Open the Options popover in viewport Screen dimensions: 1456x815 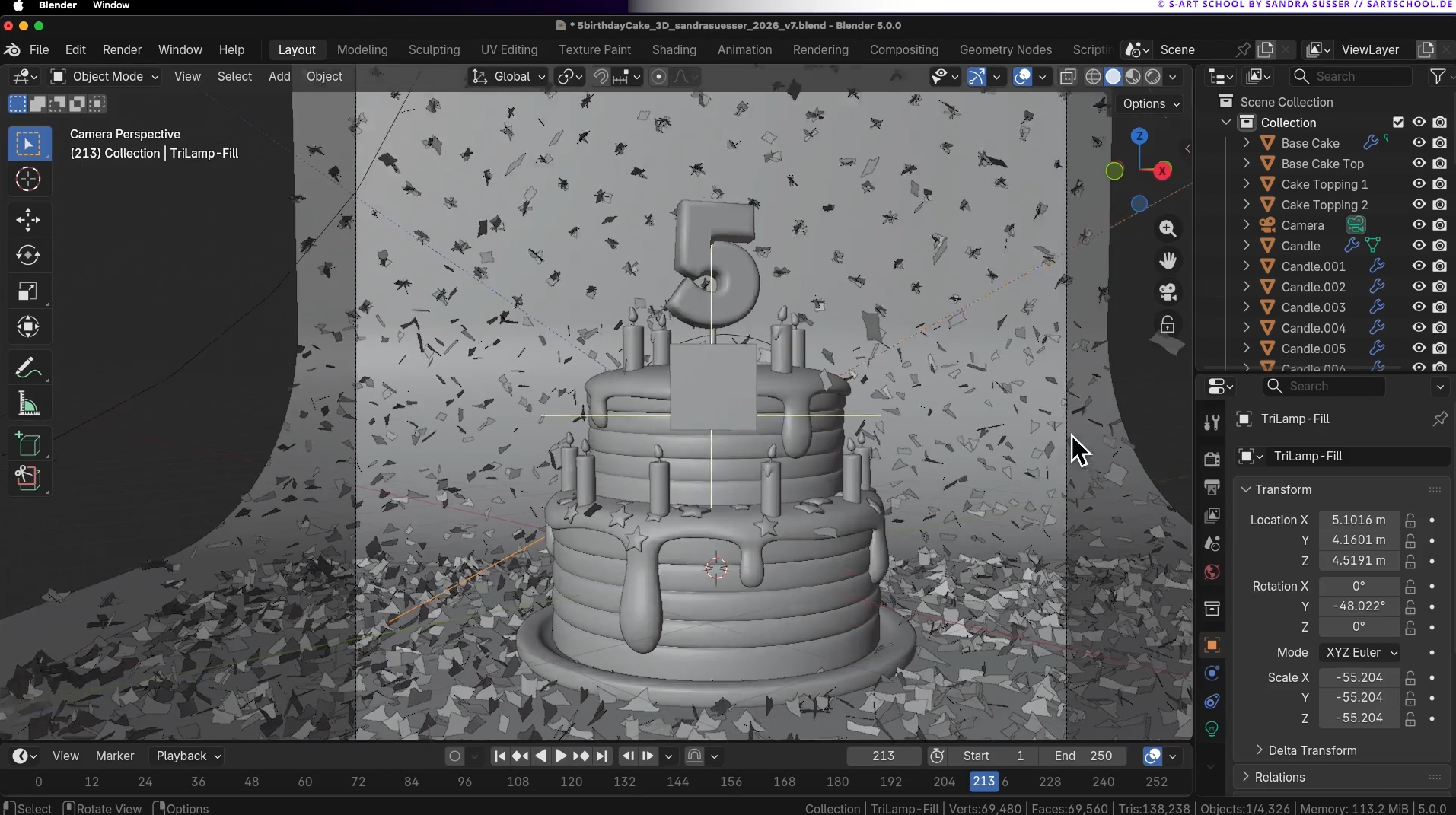pyautogui.click(x=1151, y=104)
